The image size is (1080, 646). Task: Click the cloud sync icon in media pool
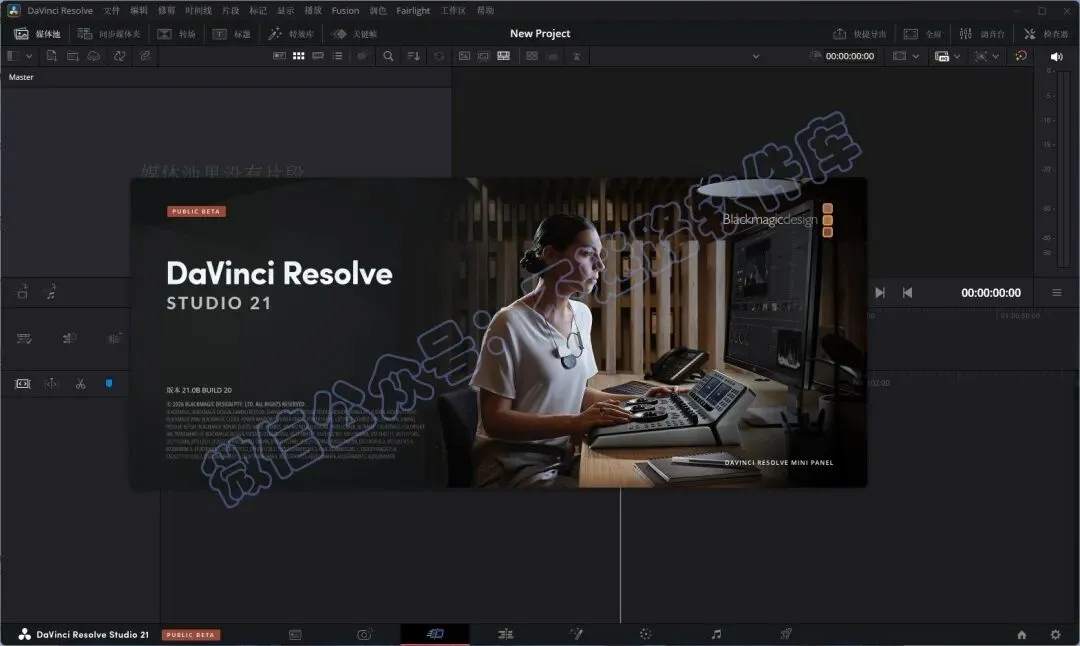[94, 56]
